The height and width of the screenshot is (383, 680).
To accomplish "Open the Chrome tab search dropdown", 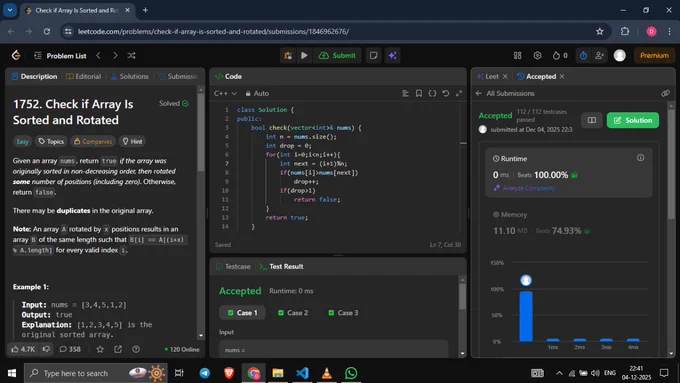I will tap(10, 10).
